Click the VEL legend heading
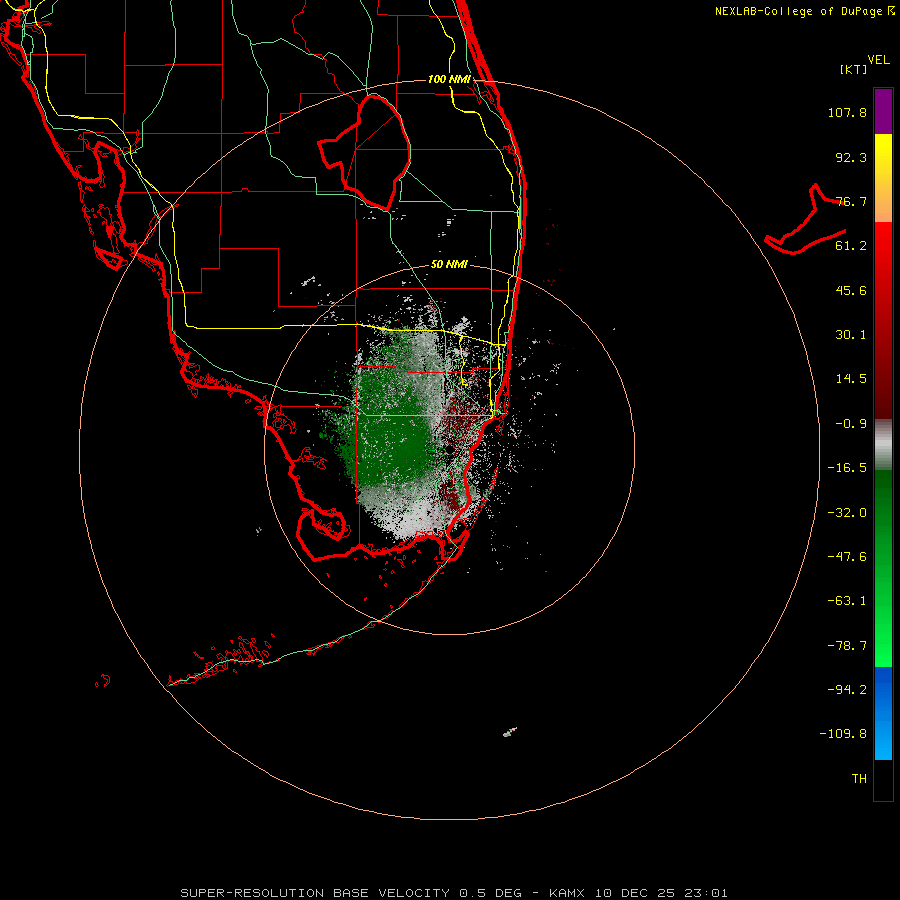This screenshot has height=900, width=900. 878,60
